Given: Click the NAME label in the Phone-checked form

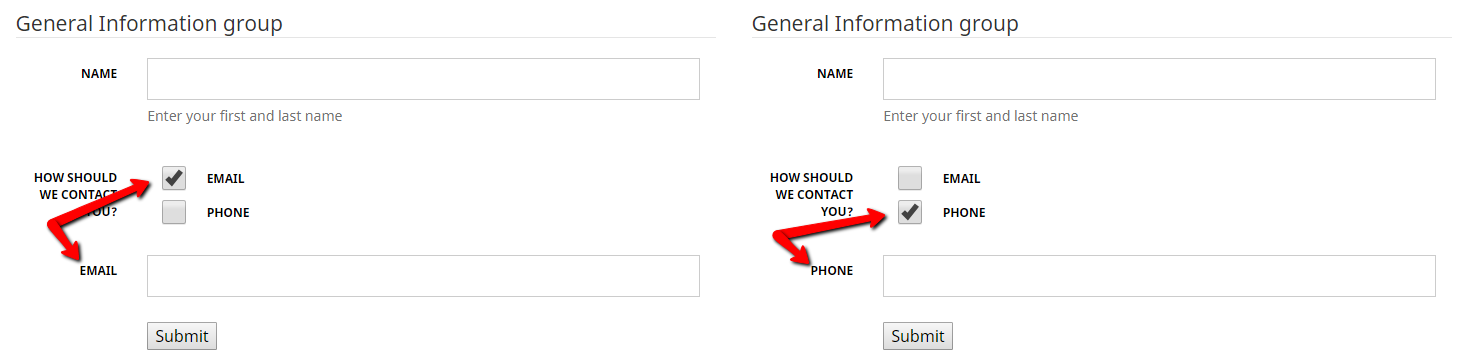Looking at the screenshot, I should pos(835,74).
